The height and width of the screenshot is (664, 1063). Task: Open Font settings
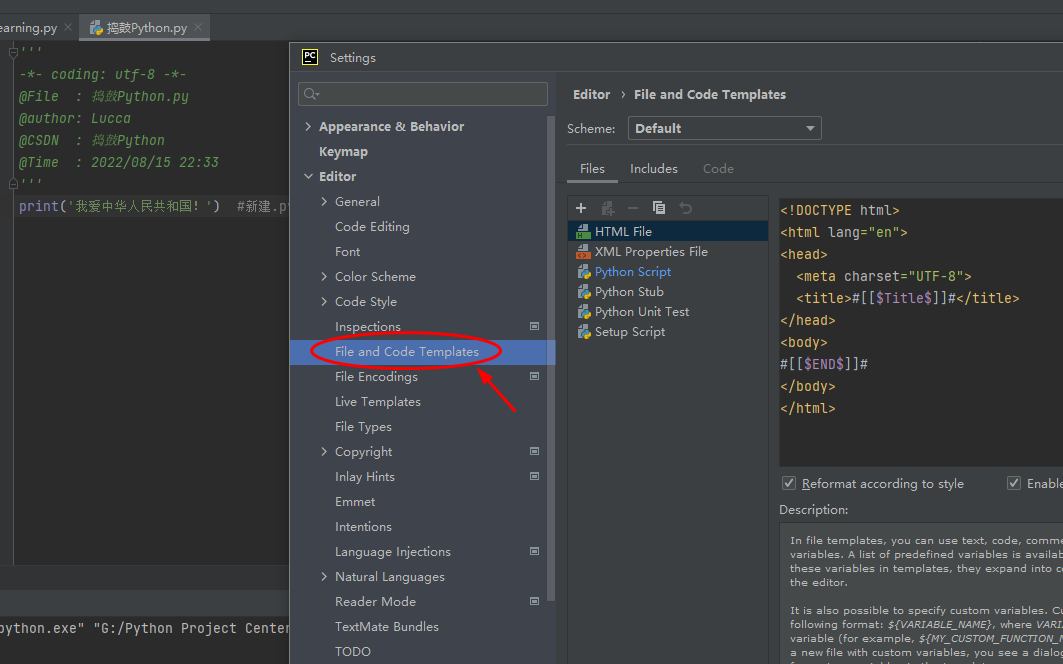(x=347, y=252)
